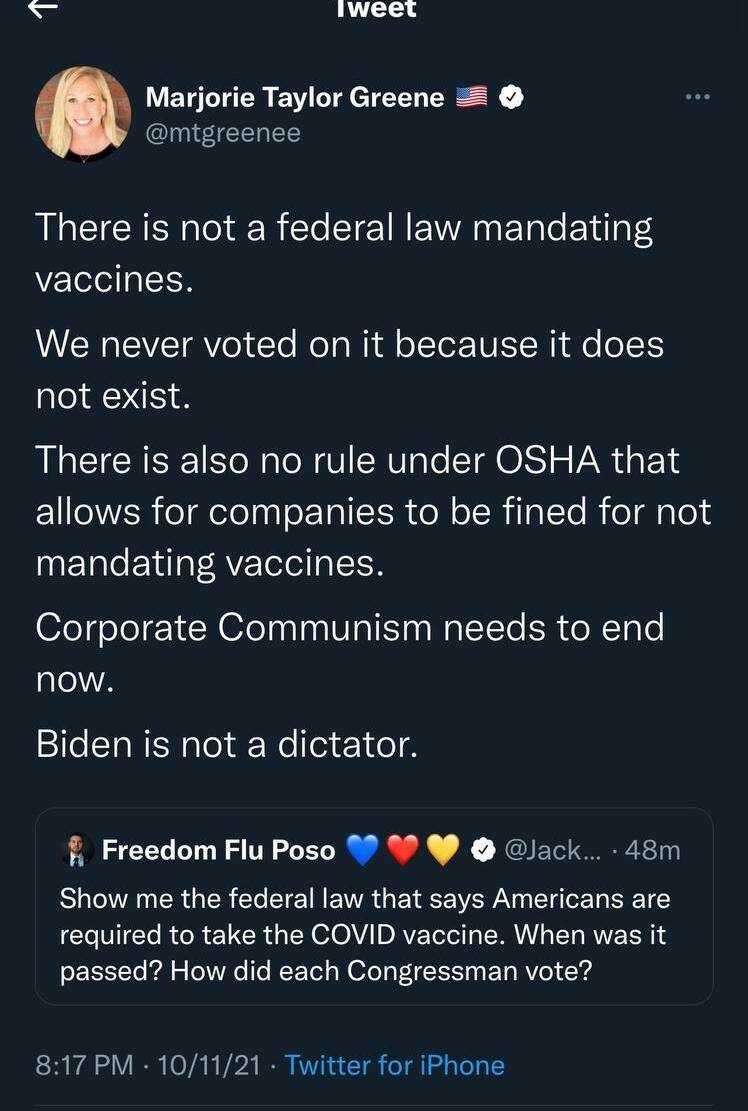
Task: Click the 48m quoted tweet timestamp
Action: point(652,850)
